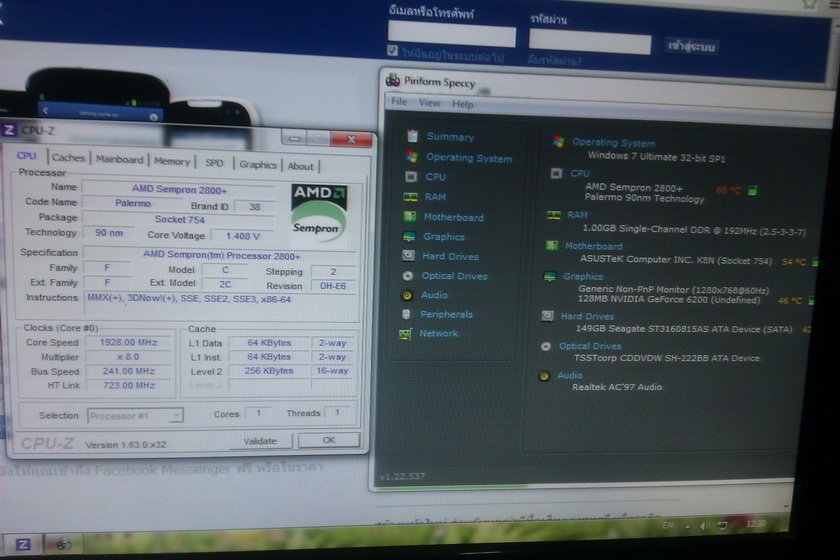Click the Hard Drives icon in Speccy sidebar
Image resolution: width=840 pixels, height=560 pixels.
pos(408,256)
